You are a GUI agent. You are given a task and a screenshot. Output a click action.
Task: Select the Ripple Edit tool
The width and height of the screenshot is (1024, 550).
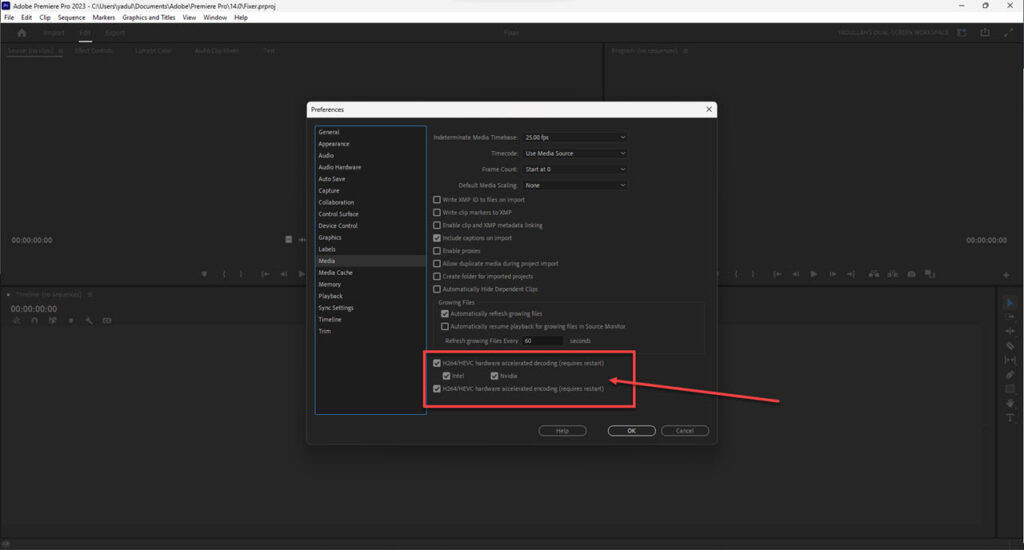1010,331
